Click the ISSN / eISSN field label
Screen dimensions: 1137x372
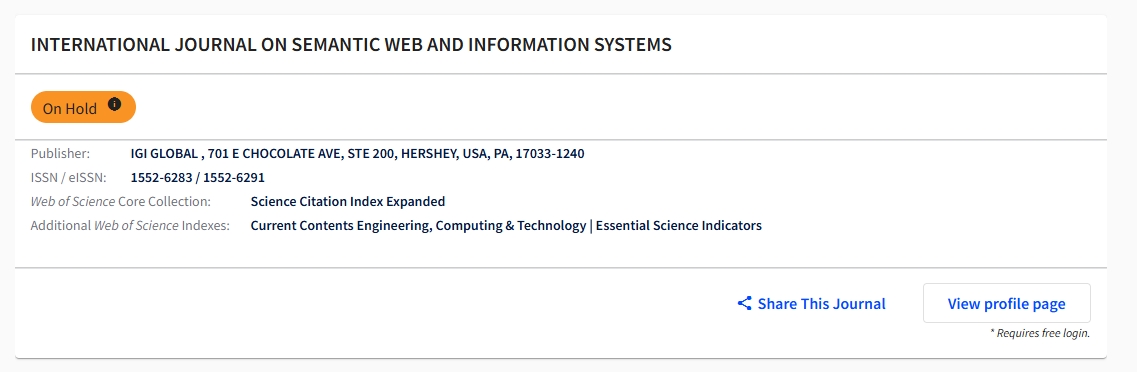(67, 178)
